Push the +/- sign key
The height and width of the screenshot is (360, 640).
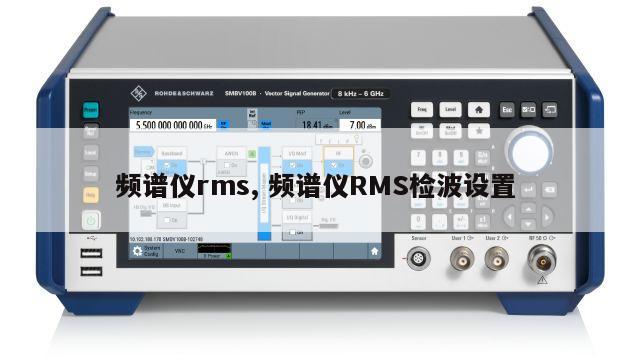tap(461, 222)
